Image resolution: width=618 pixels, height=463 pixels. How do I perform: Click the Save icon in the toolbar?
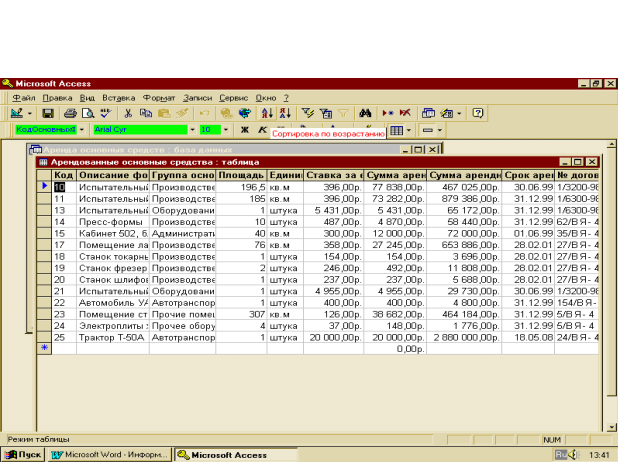coord(47,114)
